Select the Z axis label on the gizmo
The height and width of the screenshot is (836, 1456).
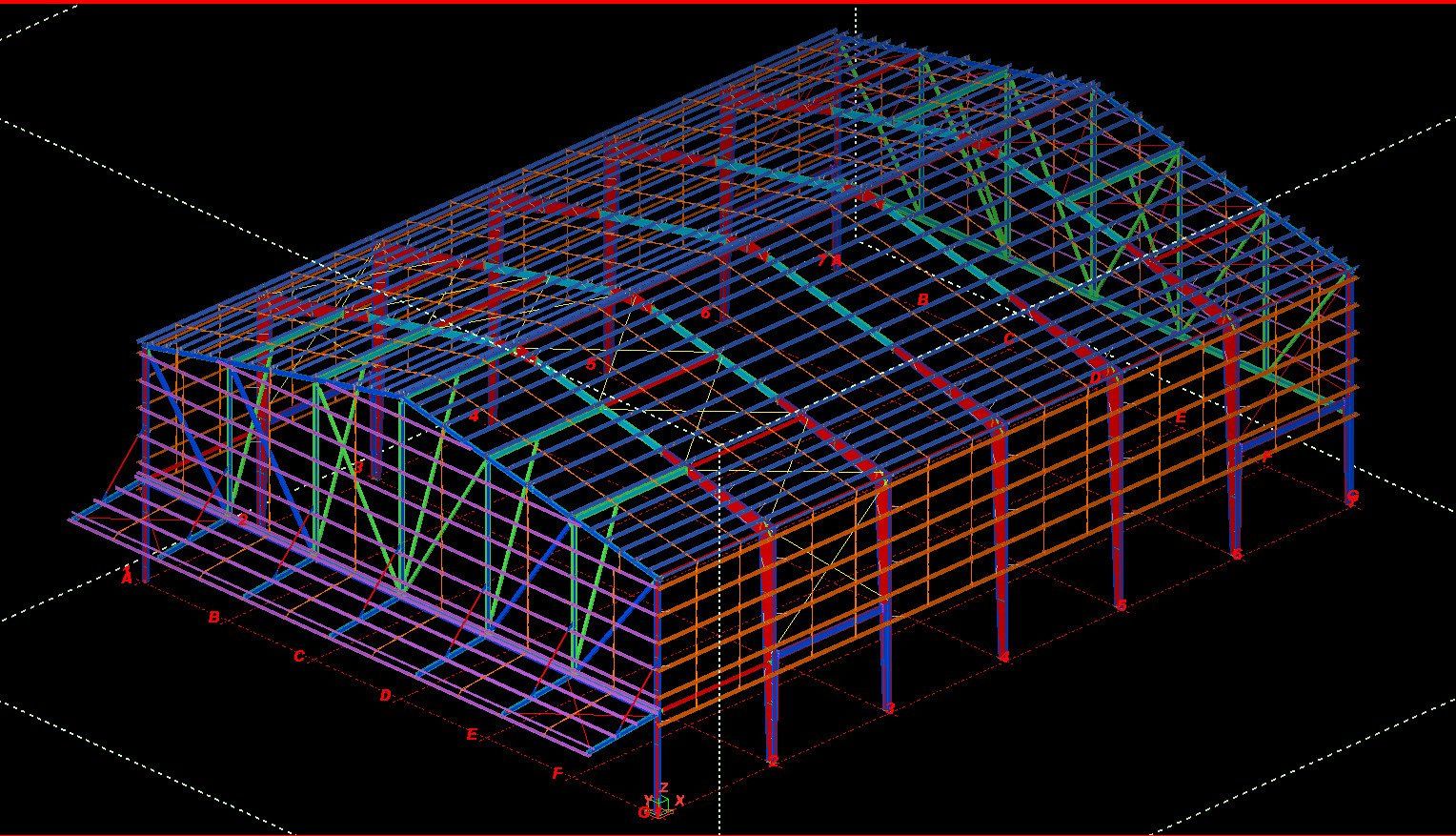(664, 787)
